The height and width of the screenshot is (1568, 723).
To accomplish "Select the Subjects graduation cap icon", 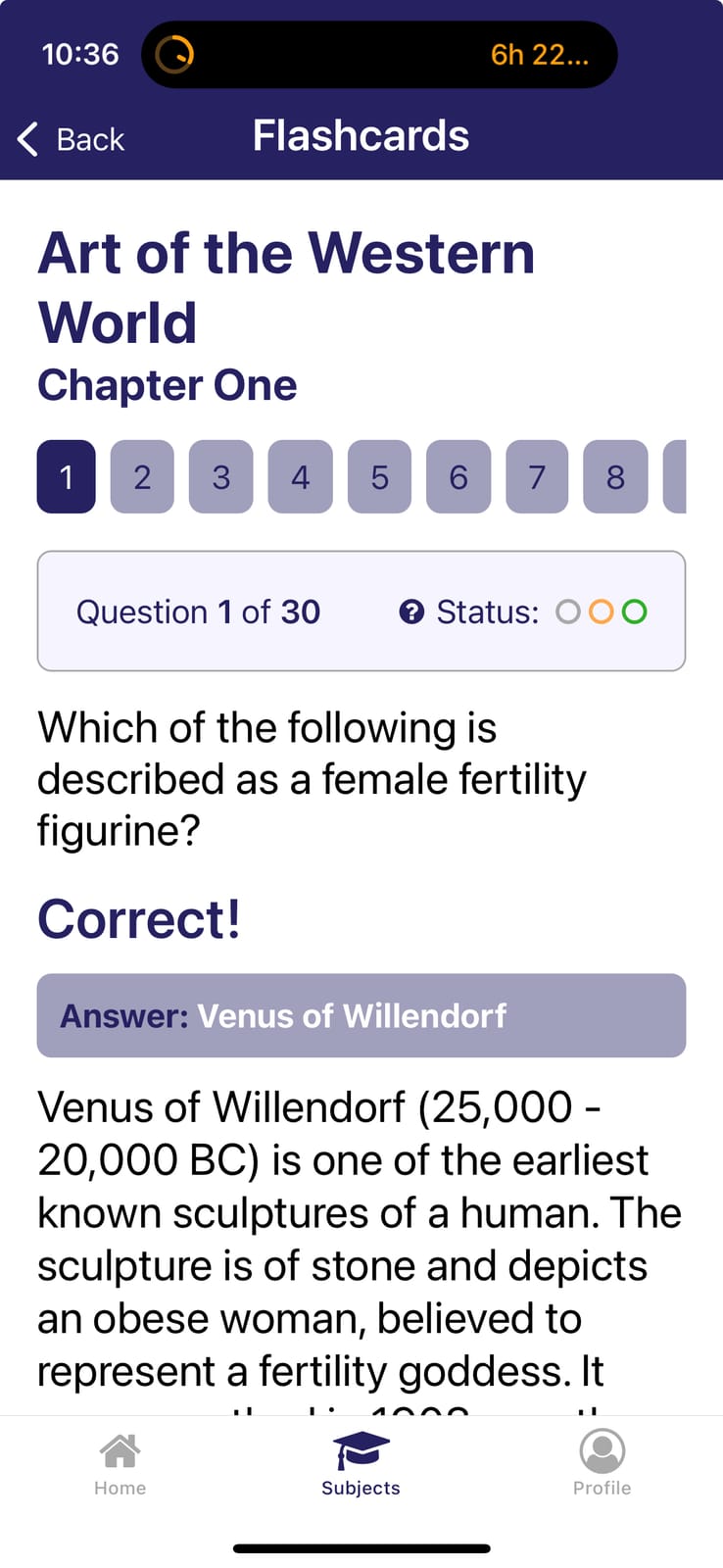I will (361, 1450).
